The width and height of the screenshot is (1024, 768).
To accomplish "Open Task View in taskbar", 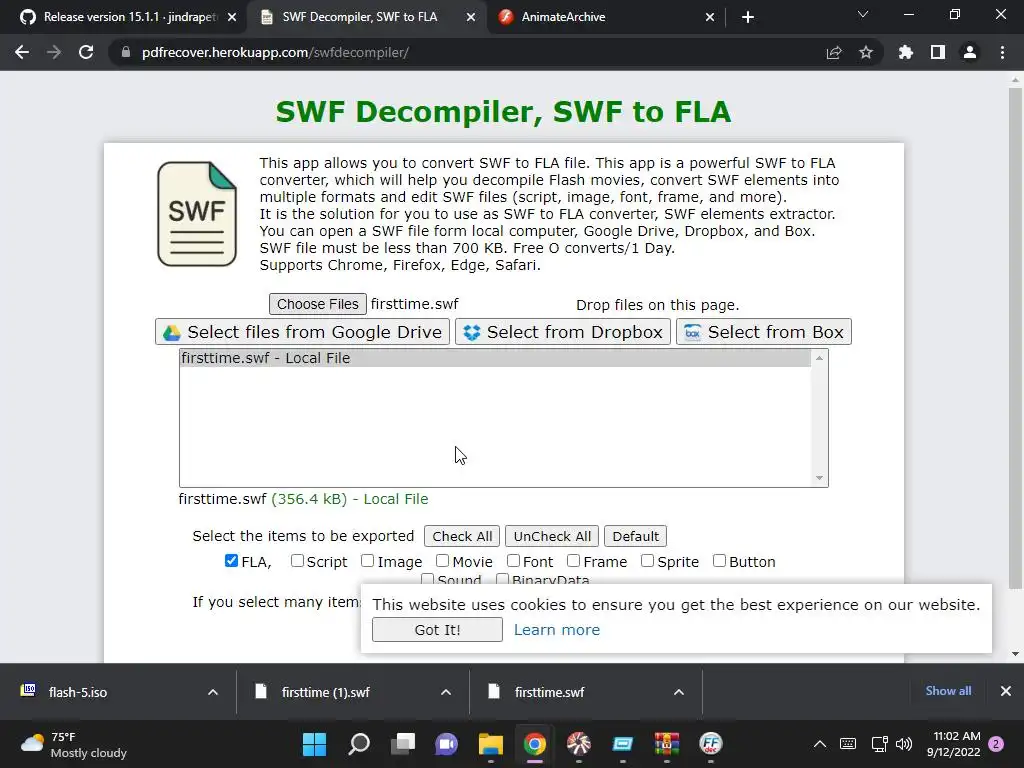I will (x=403, y=744).
